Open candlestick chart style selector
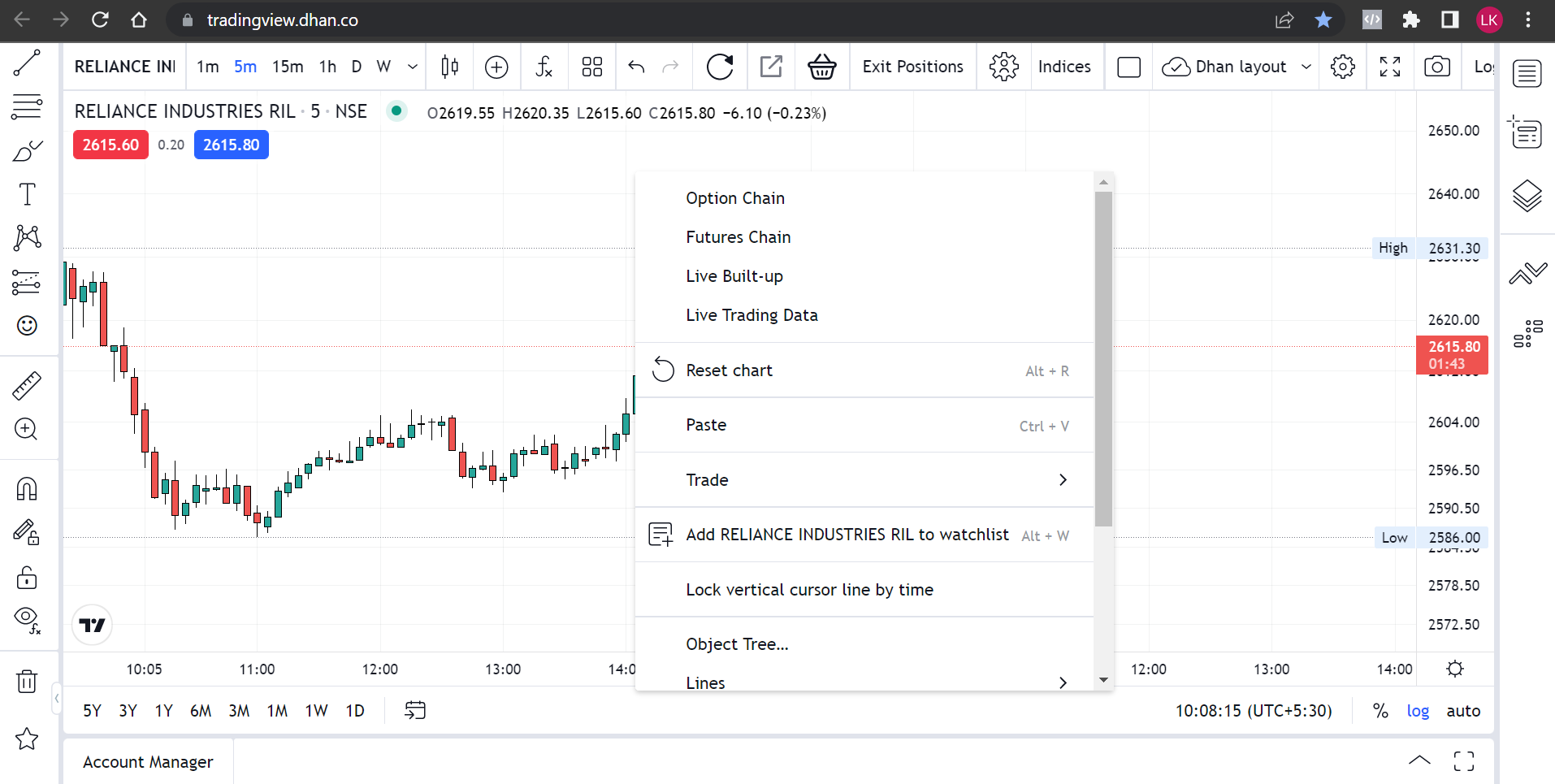The width and height of the screenshot is (1555, 784). pyautogui.click(x=449, y=67)
